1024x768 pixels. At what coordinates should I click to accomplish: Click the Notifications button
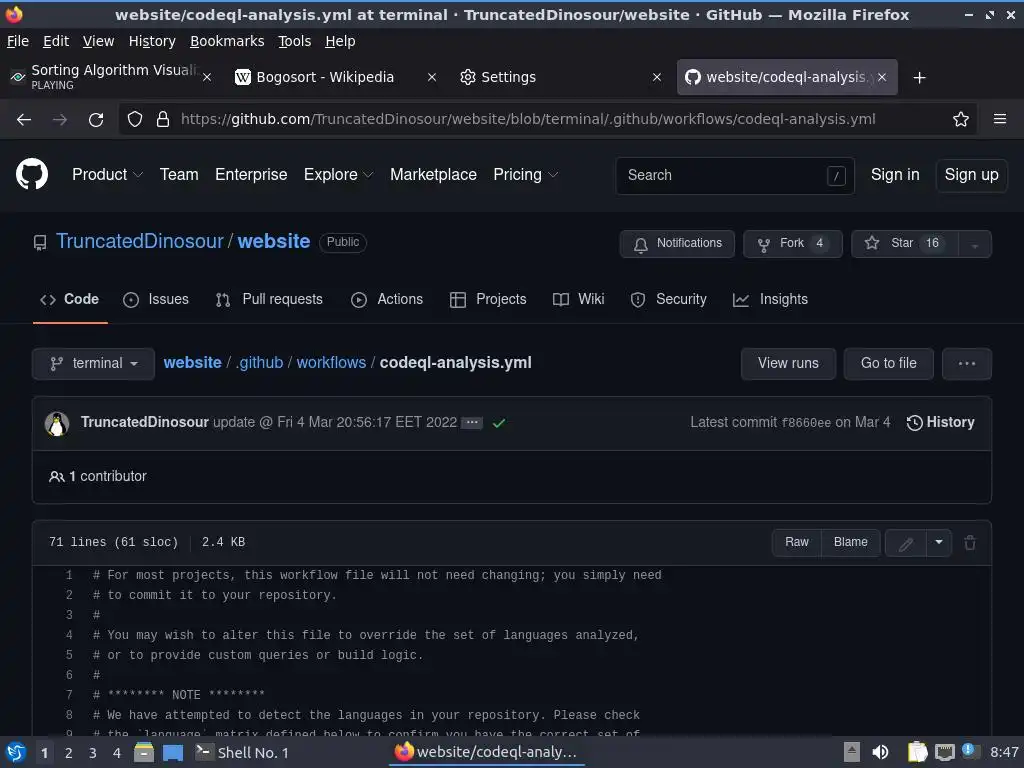click(x=677, y=244)
